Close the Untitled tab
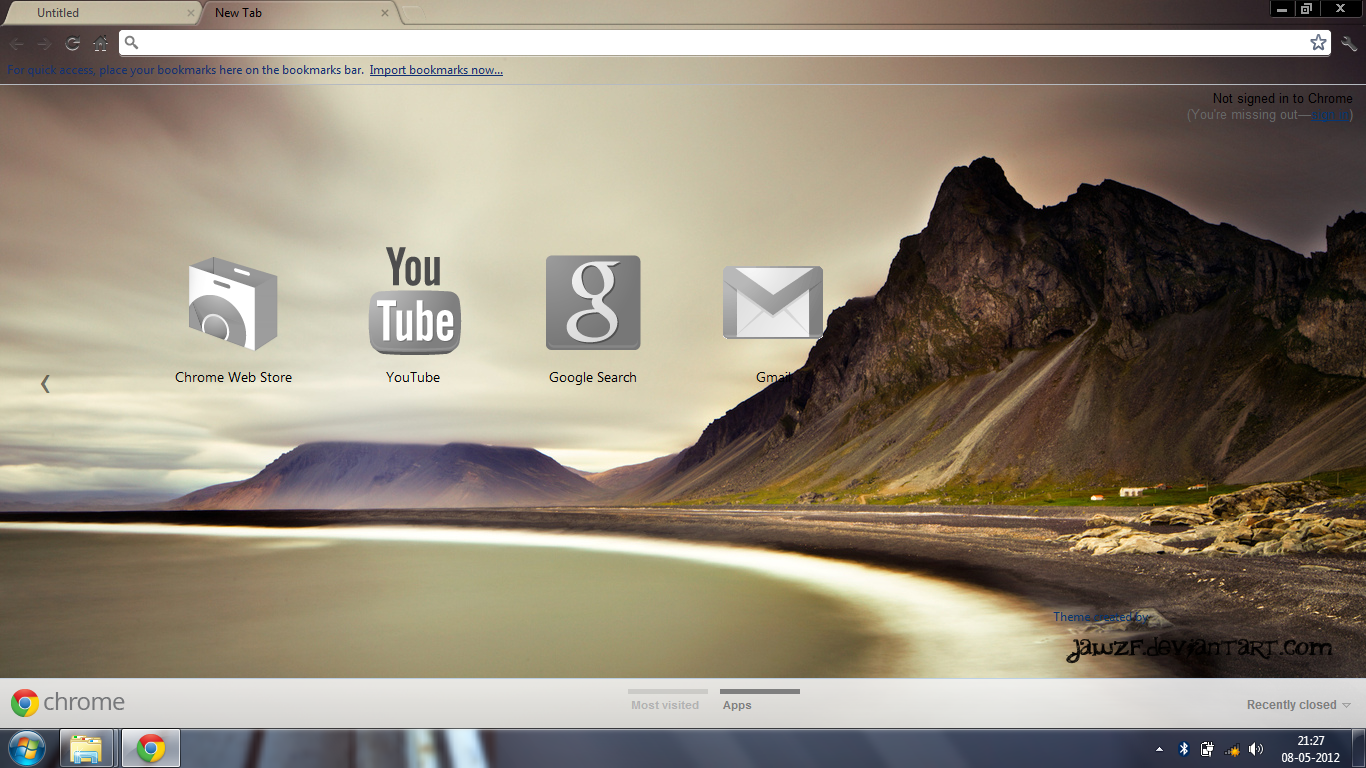Image resolution: width=1366 pixels, height=768 pixels. click(x=190, y=13)
